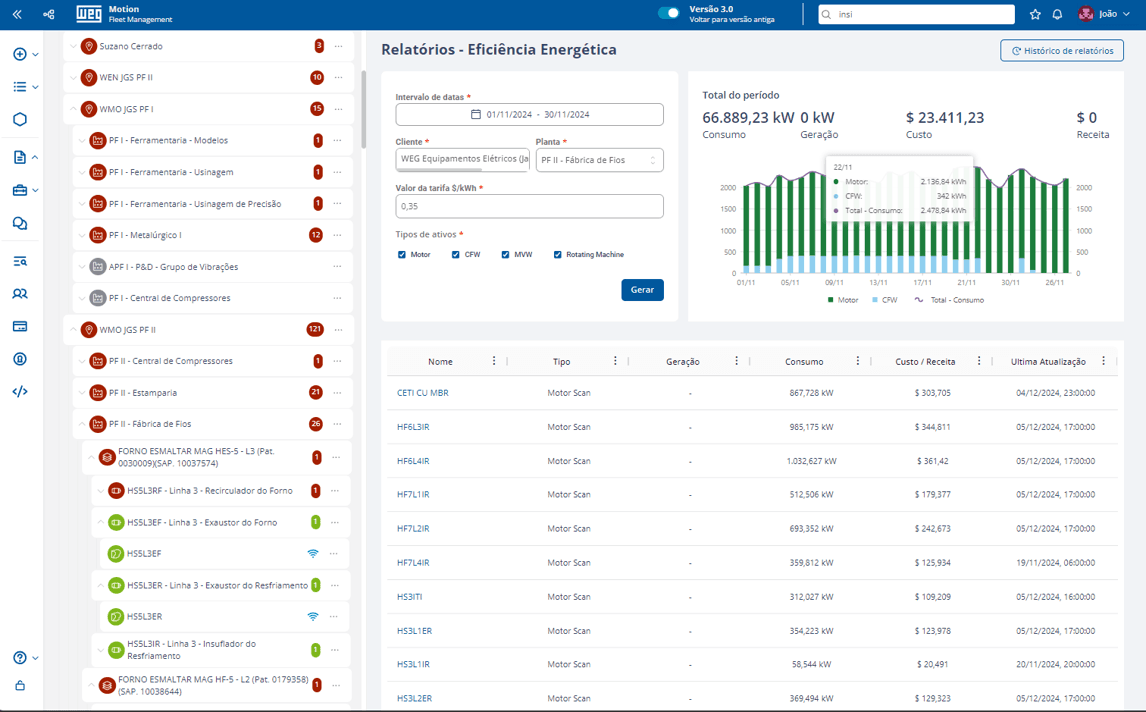This screenshot has width=1146, height=712.
Task: Open the chat bubbles icon in the sidebar
Action: [x=20, y=224]
